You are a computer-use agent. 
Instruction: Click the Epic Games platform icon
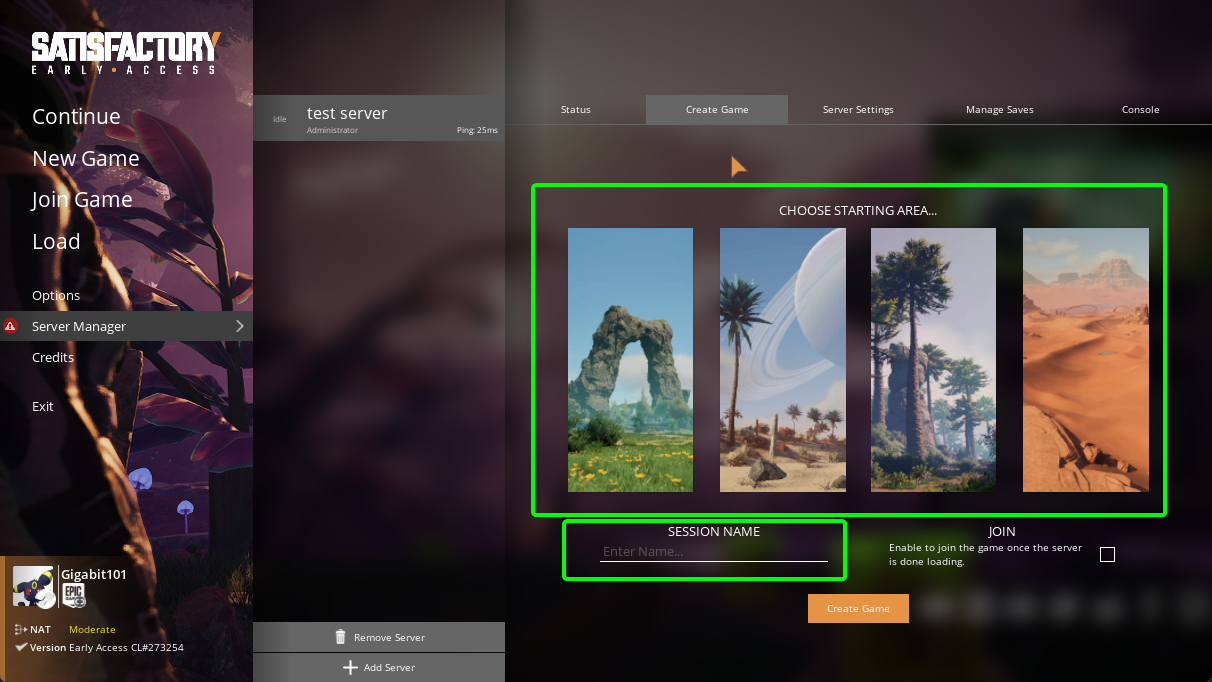pyautogui.click(x=74, y=594)
